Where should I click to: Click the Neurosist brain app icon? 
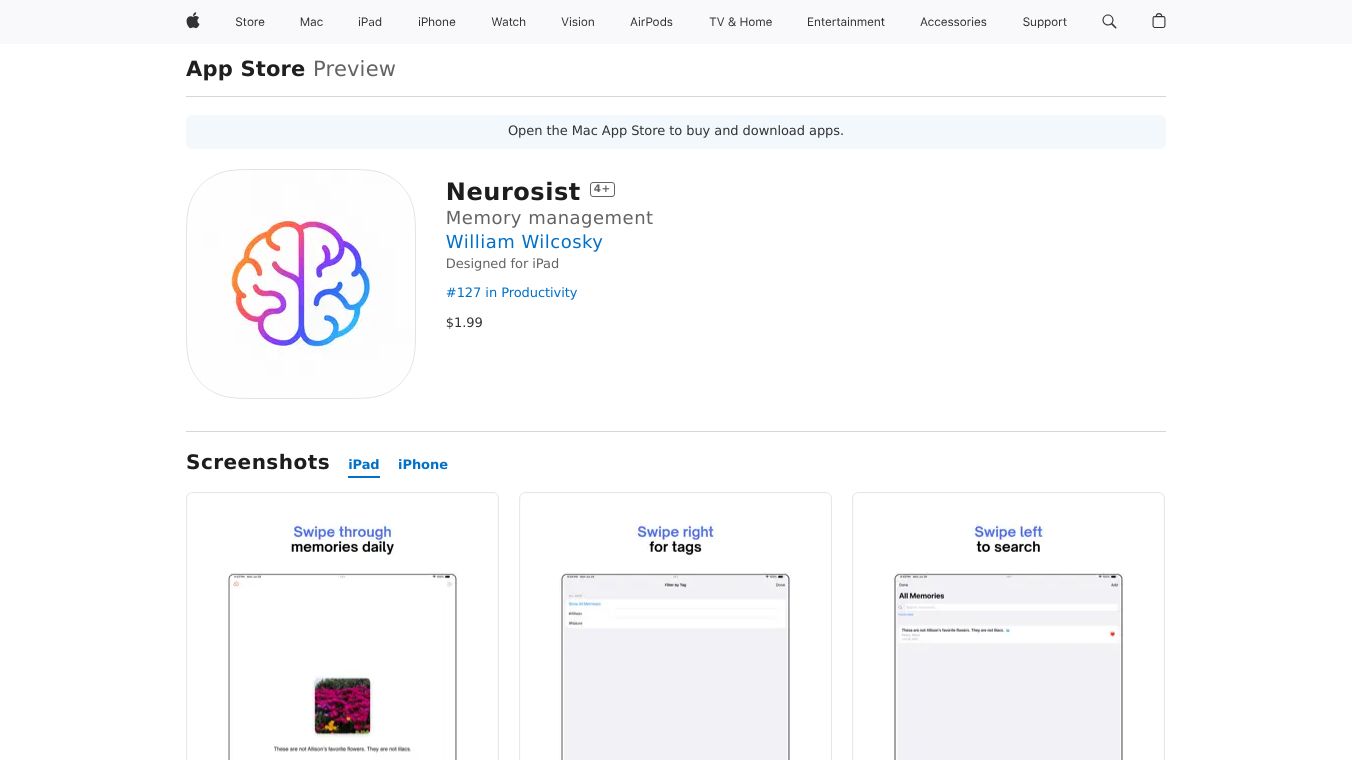point(301,284)
